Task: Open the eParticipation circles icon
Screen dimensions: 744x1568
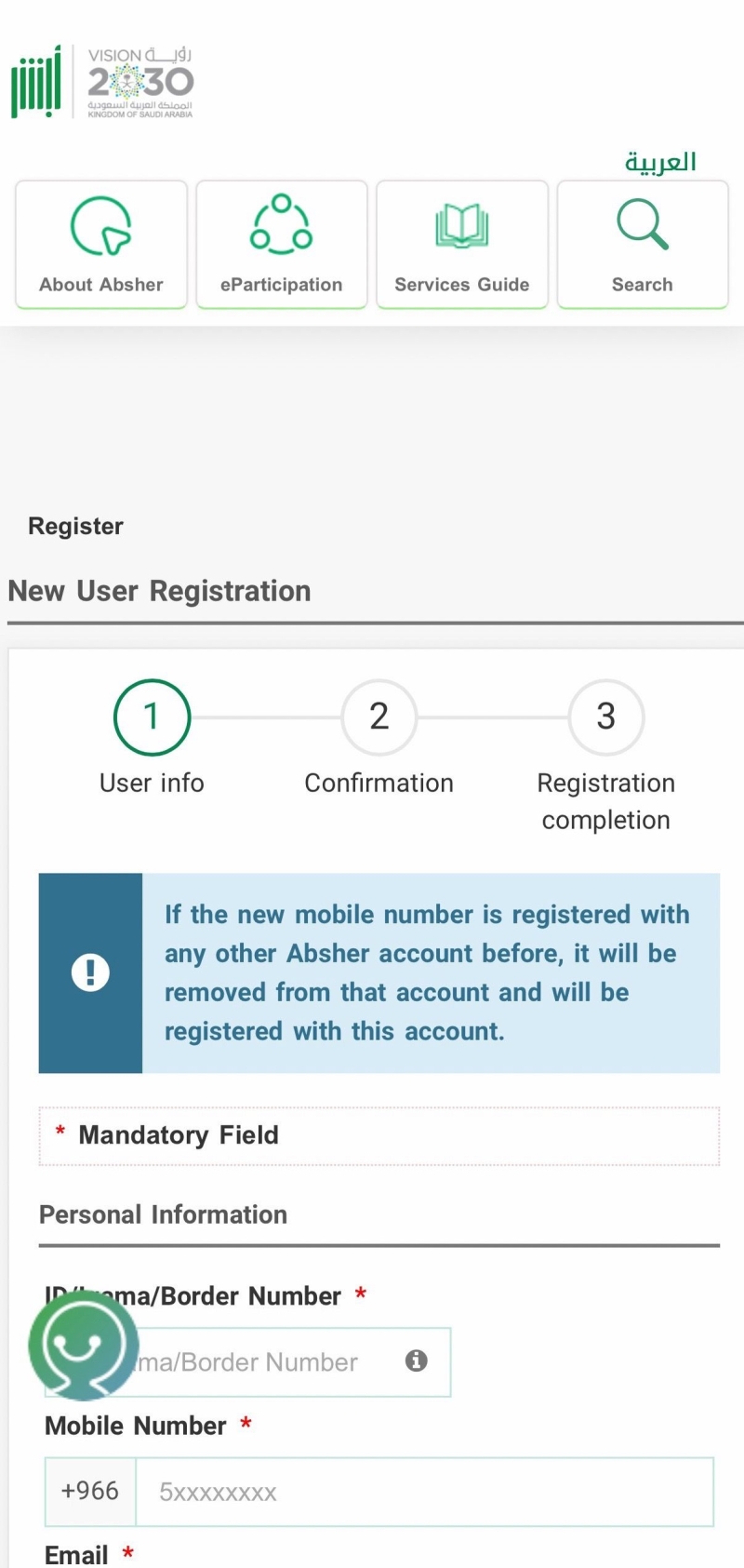Action: tap(281, 224)
